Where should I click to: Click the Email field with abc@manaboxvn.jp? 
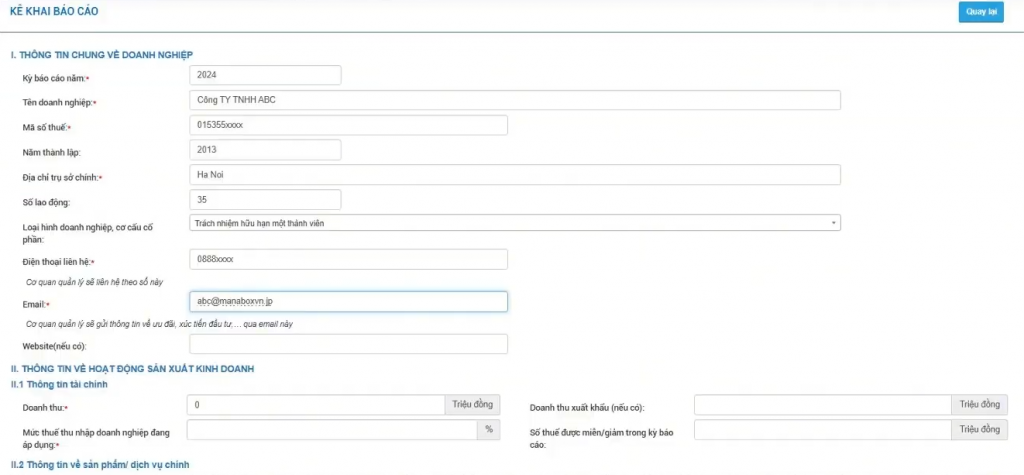348,301
